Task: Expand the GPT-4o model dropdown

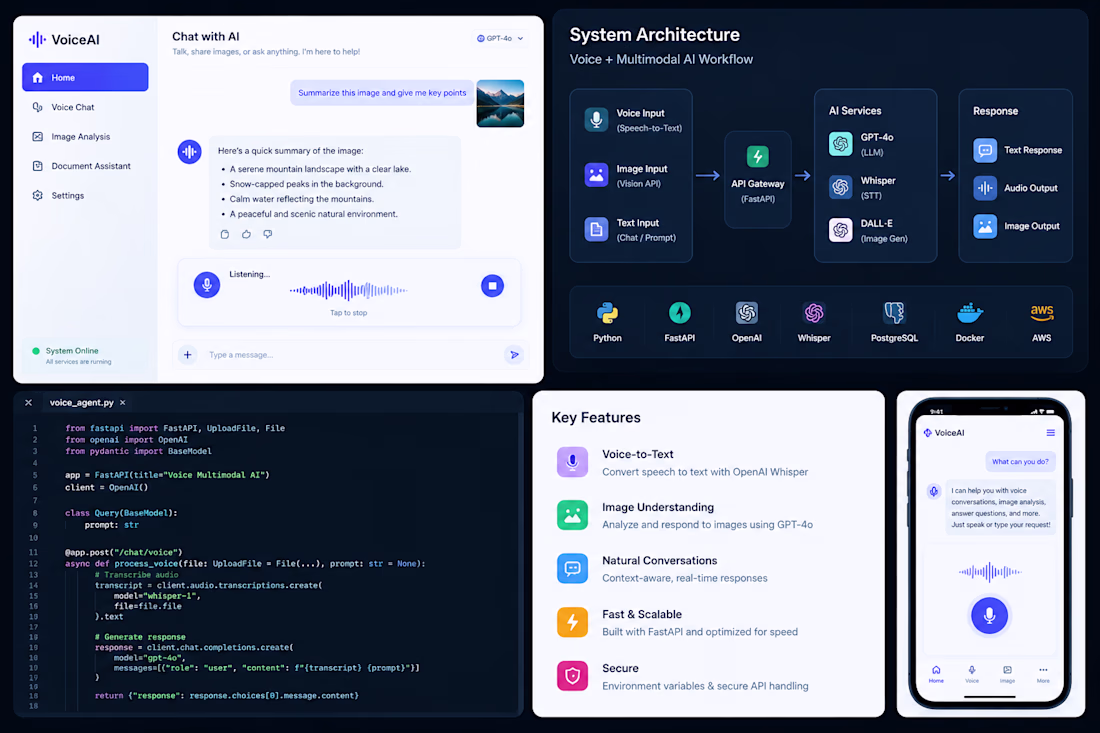Action: coord(500,39)
